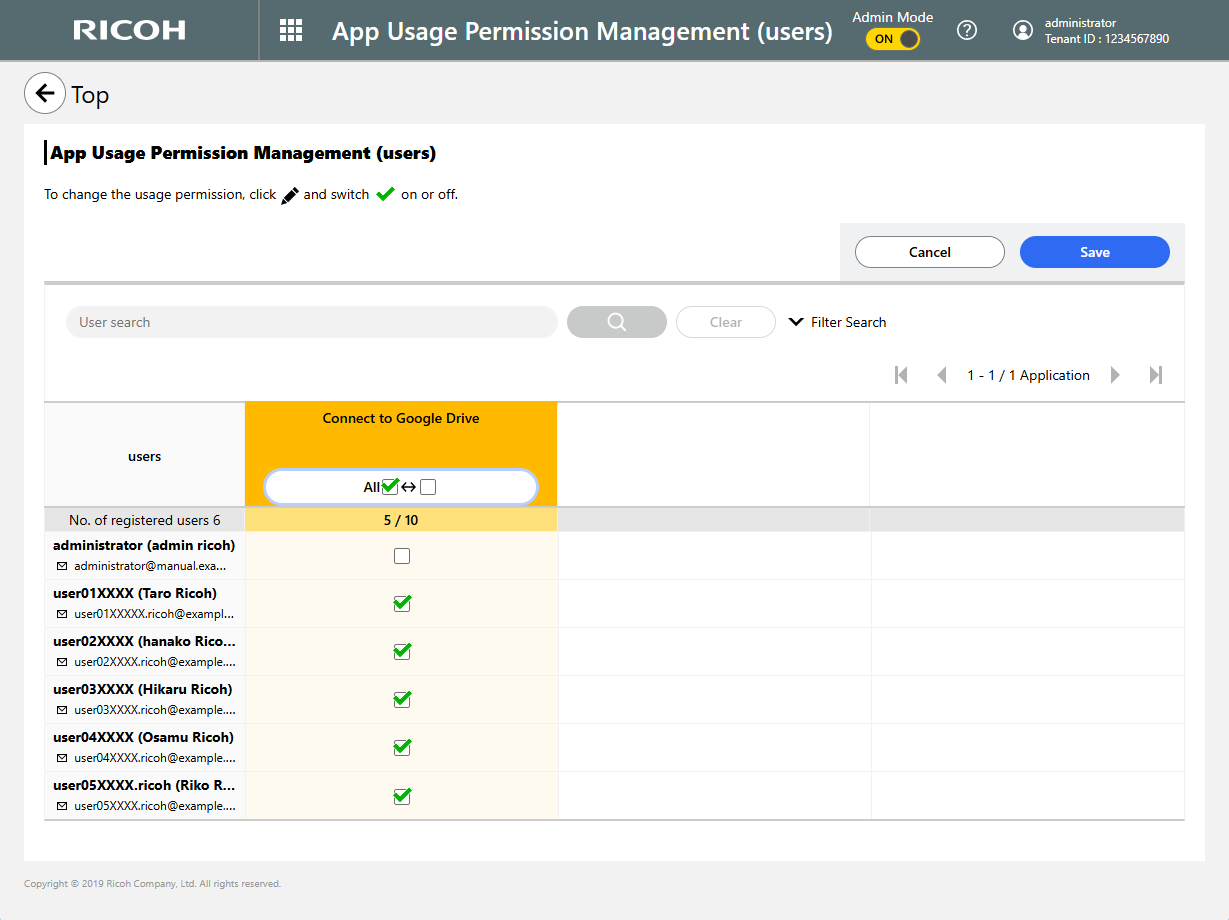Image resolution: width=1229 pixels, height=920 pixels.
Task: Turn off the Admin Mode switch
Action: pyautogui.click(x=893, y=39)
